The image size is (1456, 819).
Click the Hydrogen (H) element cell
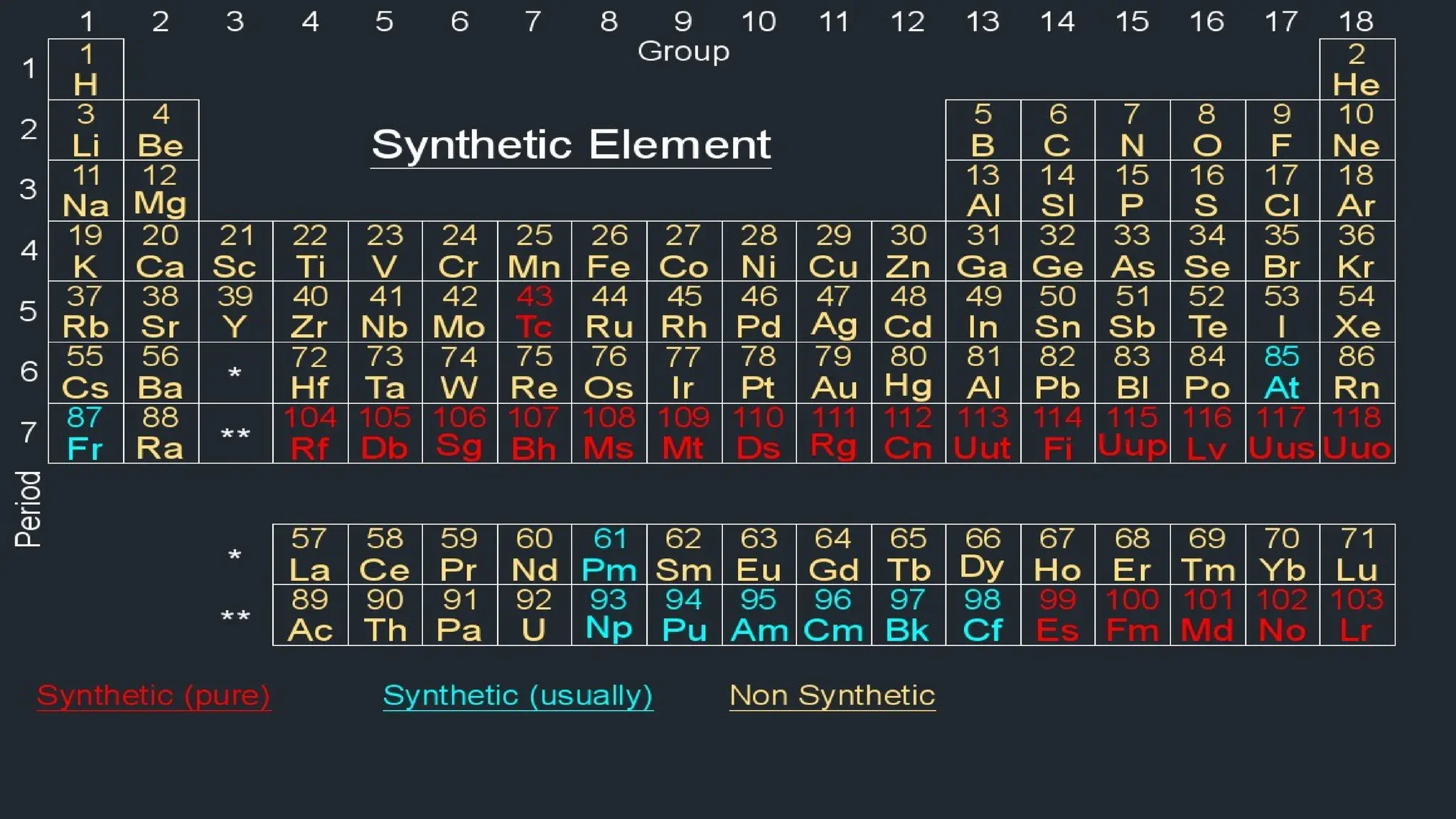[x=86, y=70]
